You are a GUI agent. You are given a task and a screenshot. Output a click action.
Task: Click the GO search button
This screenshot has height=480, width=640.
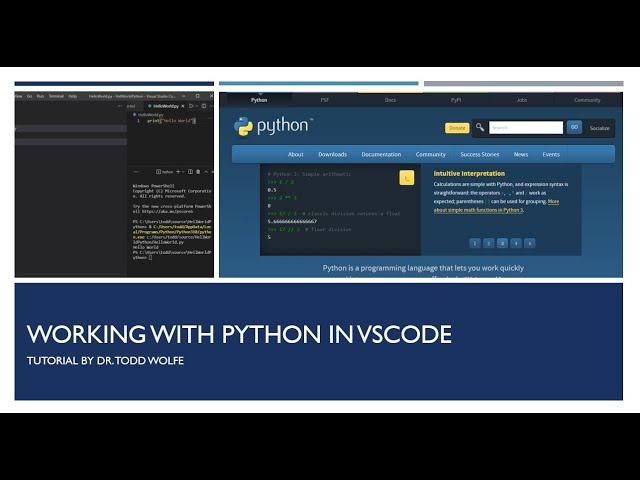[x=574, y=127]
